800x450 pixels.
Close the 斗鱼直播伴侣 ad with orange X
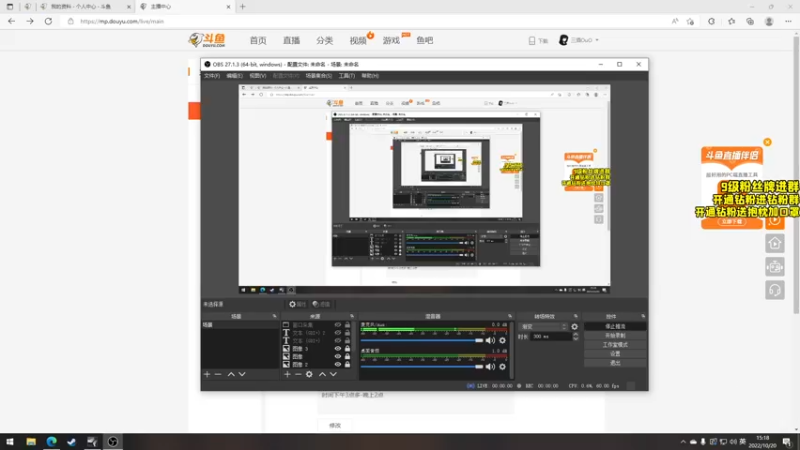(x=767, y=142)
